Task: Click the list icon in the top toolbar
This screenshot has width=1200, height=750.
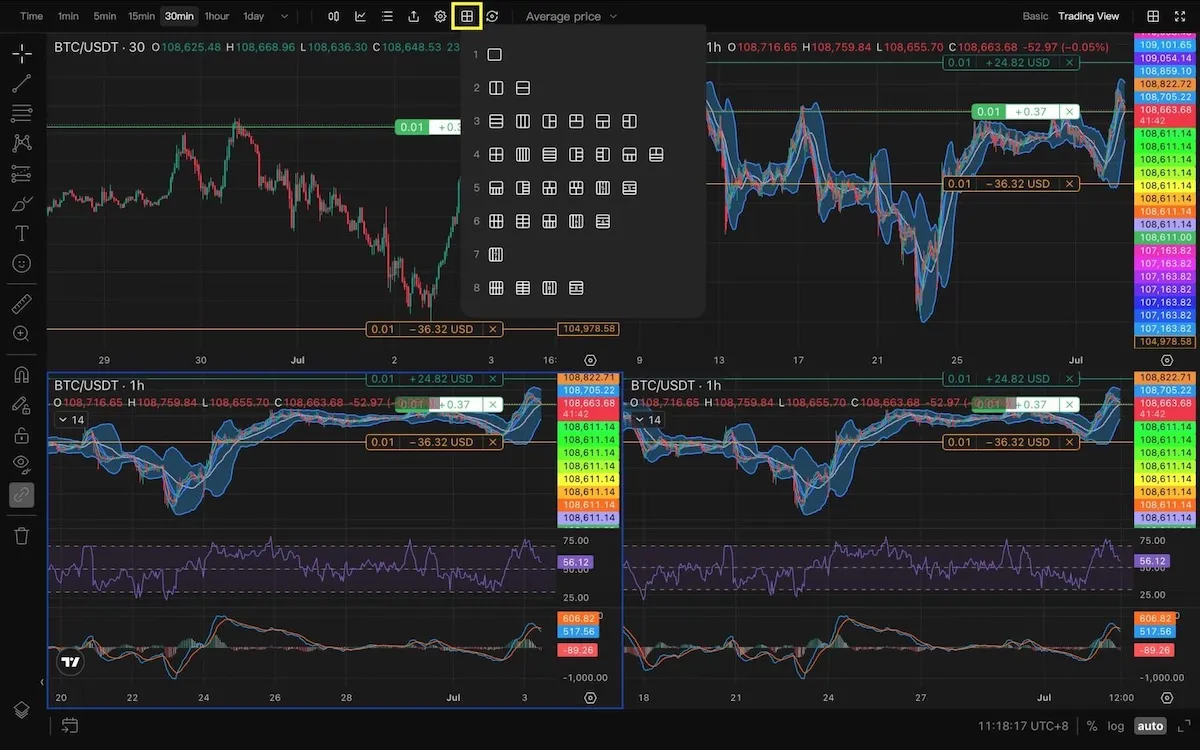Action: click(387, 16)
